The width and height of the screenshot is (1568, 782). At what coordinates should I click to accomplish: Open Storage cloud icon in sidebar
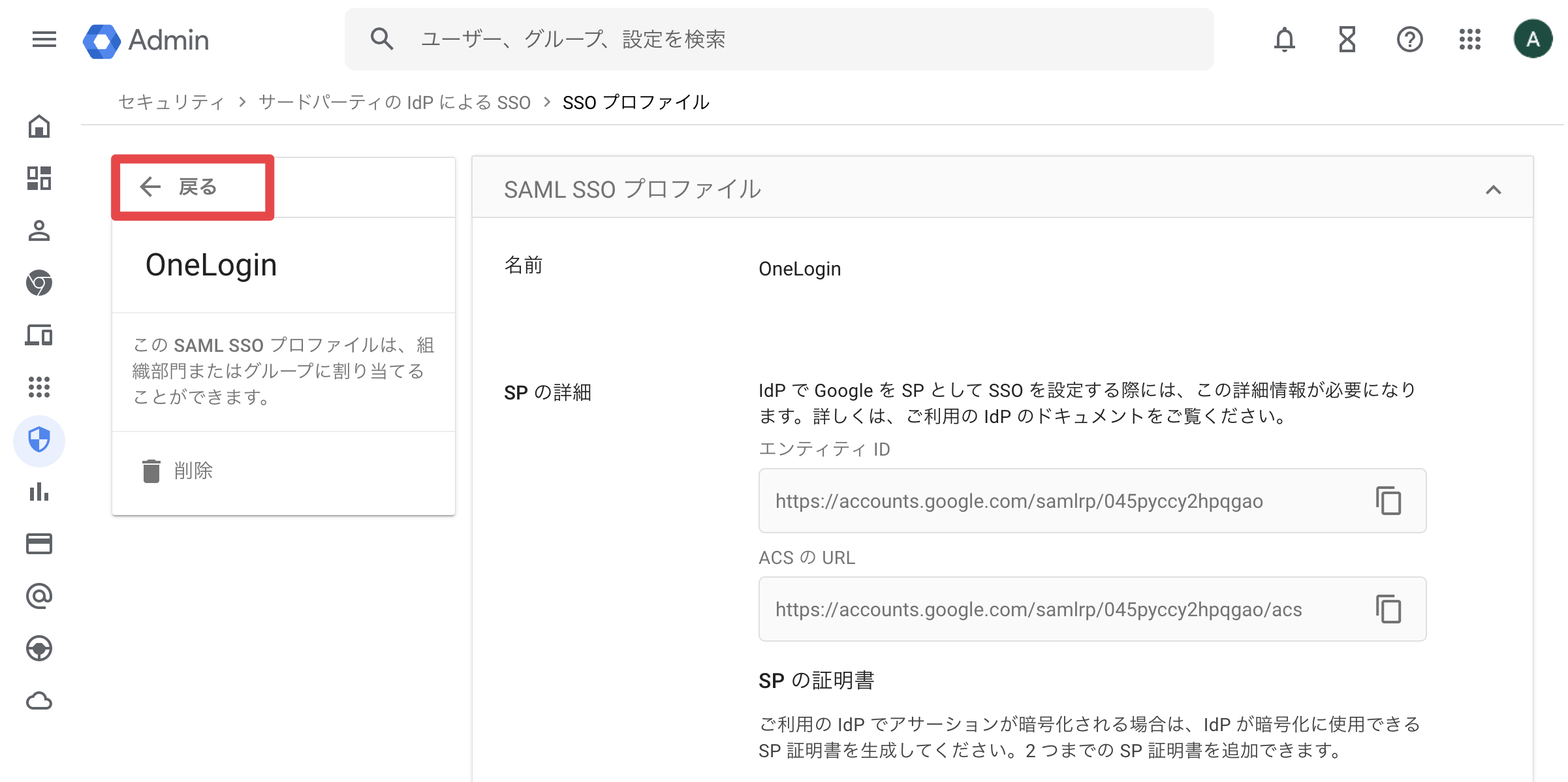(39, 701)
